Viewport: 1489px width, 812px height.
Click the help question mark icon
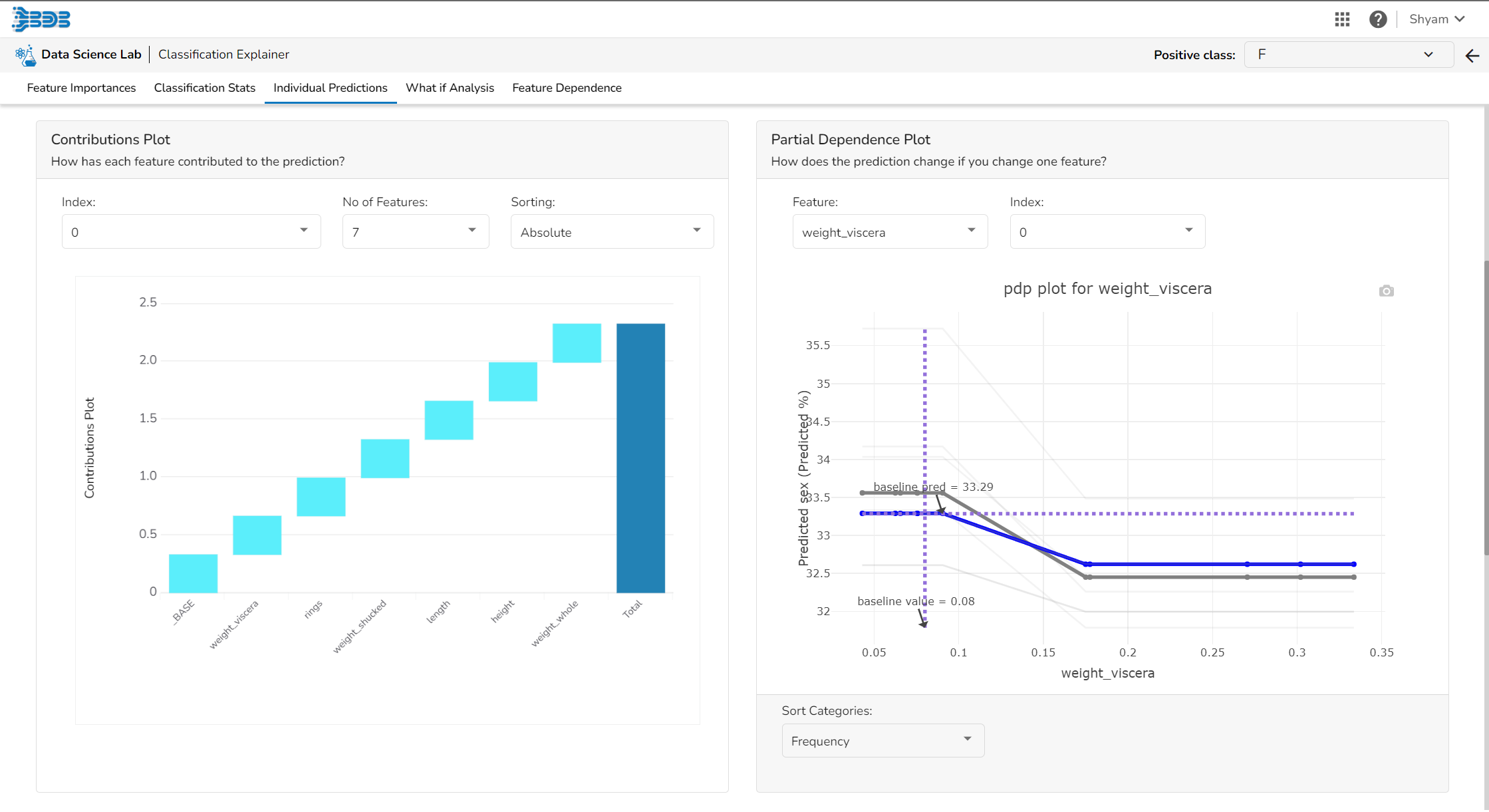click(1378, 19)
